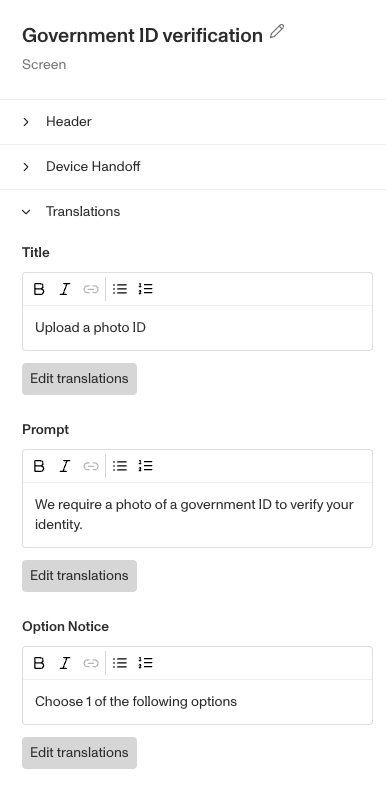Click into the 'Upload a photo ID' text field
Screen dimensions: 386x785
click(x=197, y=328)
